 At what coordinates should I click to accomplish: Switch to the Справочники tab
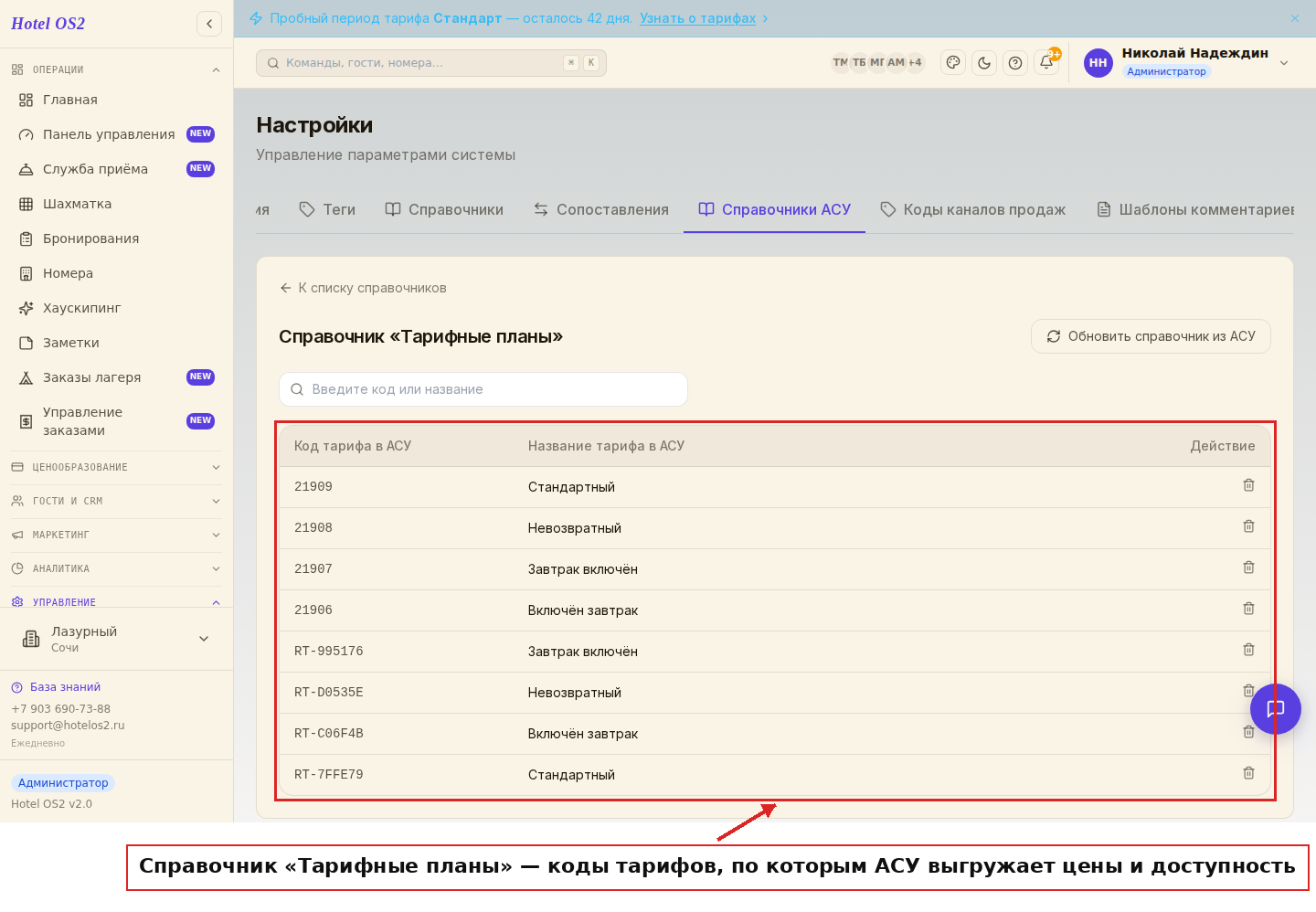[x=444, y=209]
